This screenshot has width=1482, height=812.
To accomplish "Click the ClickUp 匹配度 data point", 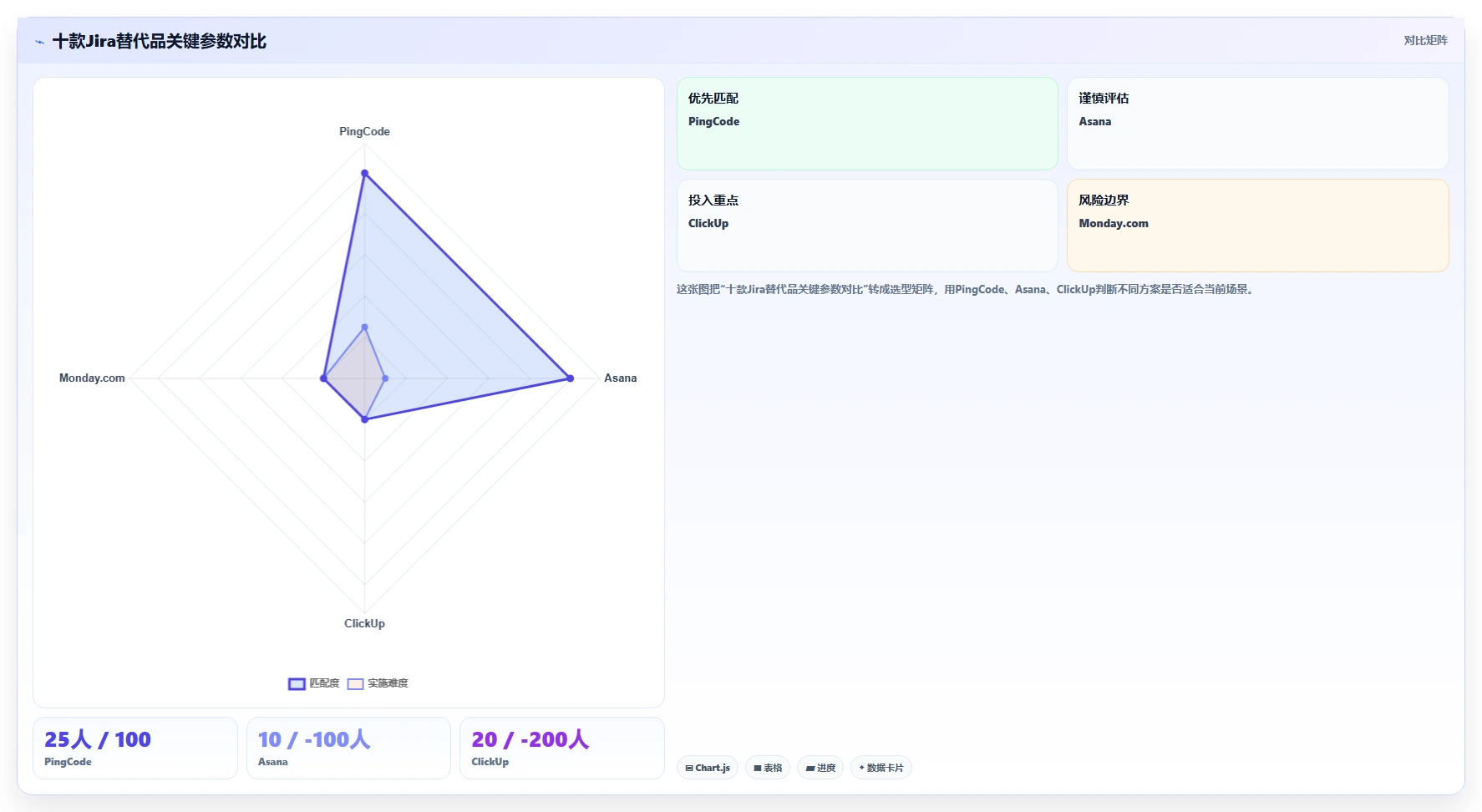I will pyautogui.click(x=364, y=419).
